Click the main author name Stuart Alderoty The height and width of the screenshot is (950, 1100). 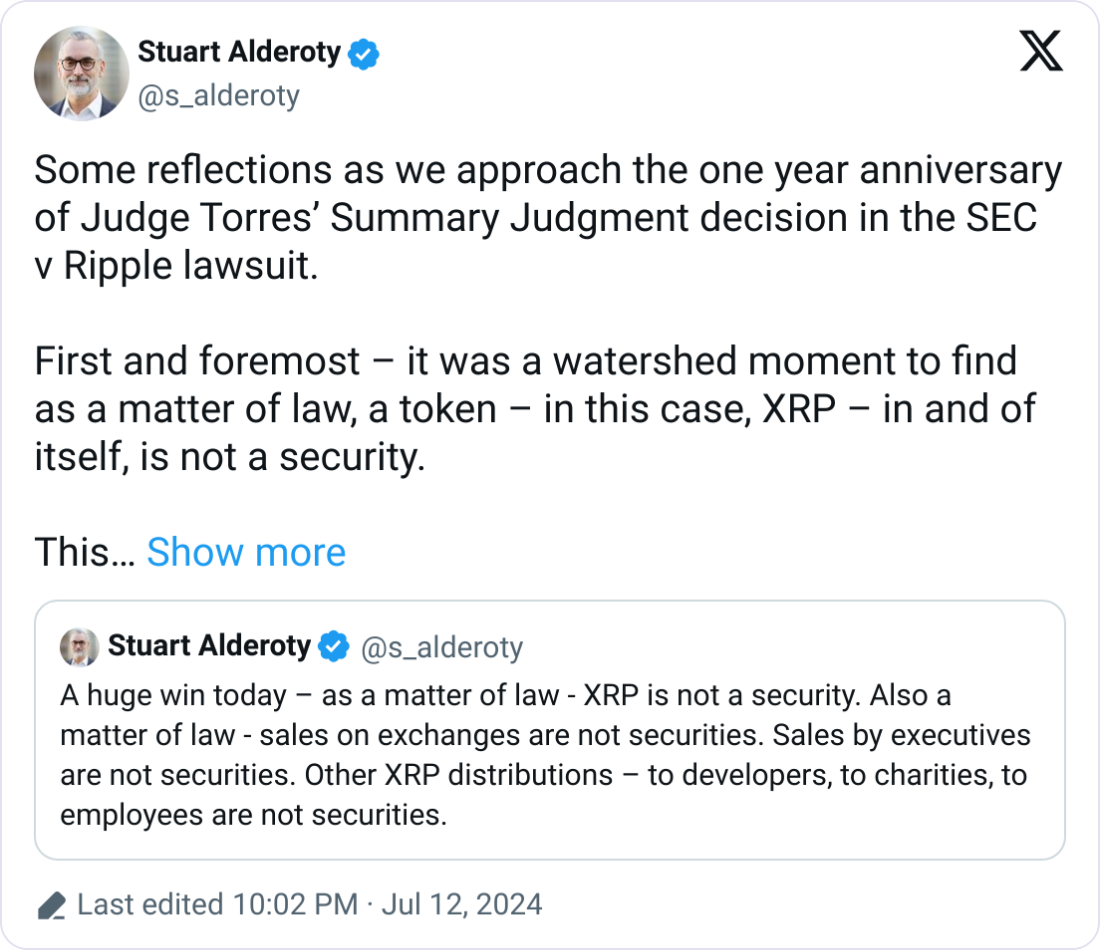coord(238,52)
